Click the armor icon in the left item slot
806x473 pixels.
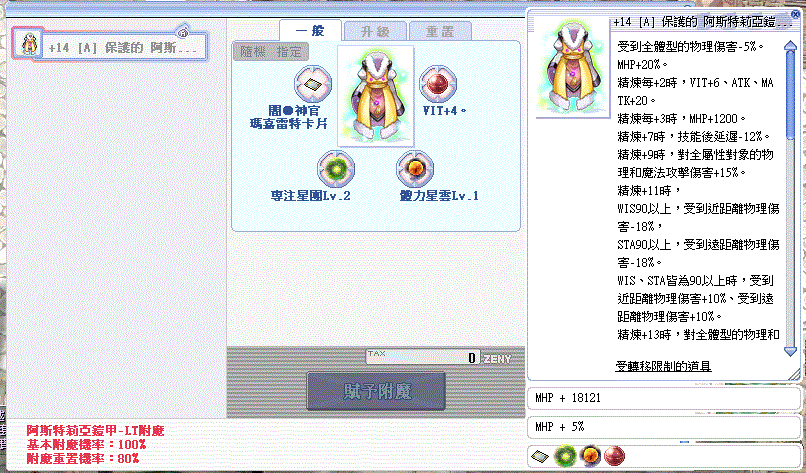(x=29, y=44)
